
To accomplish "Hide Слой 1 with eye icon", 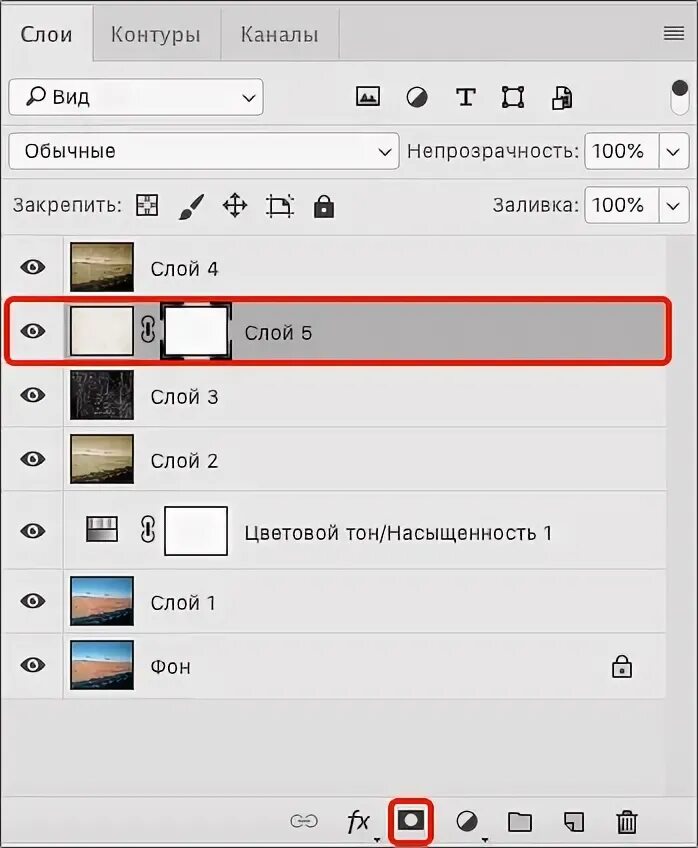I will tap(32, 601).
